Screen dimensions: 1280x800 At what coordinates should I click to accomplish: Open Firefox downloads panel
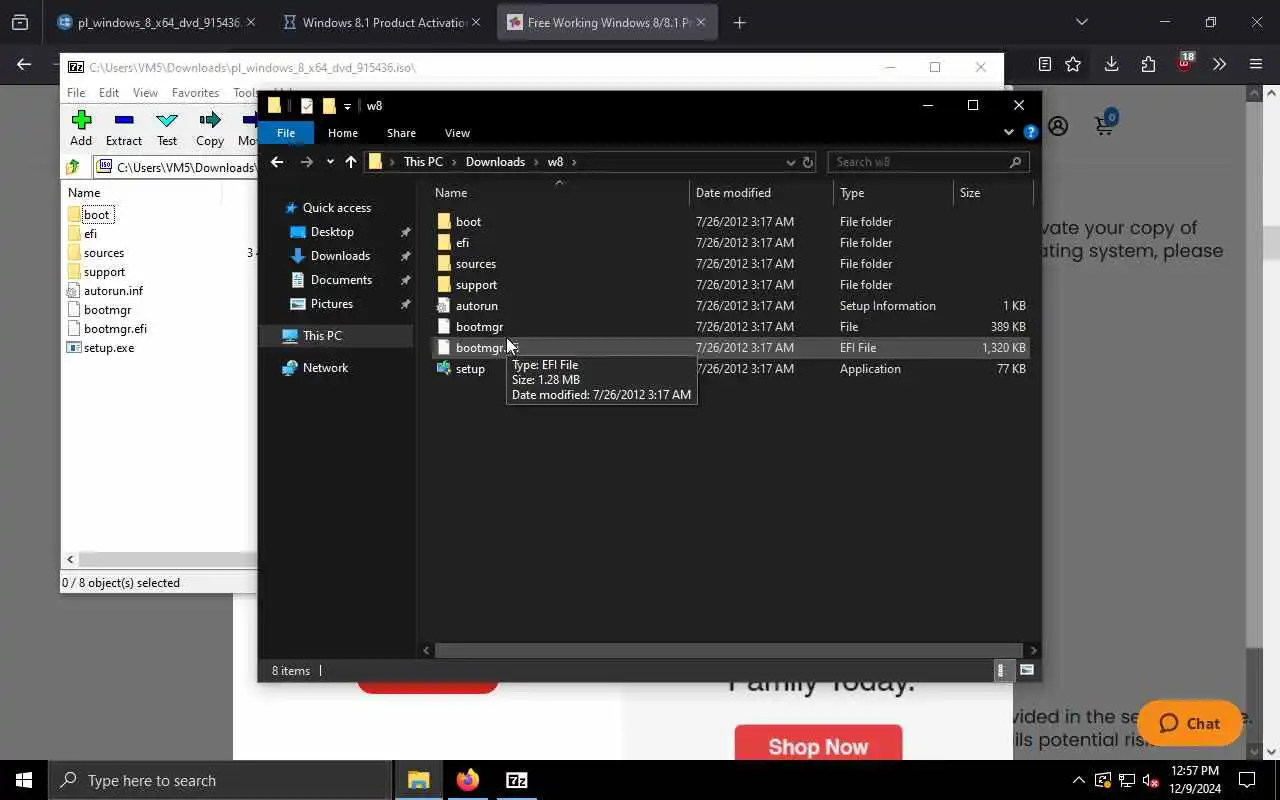1111,64
